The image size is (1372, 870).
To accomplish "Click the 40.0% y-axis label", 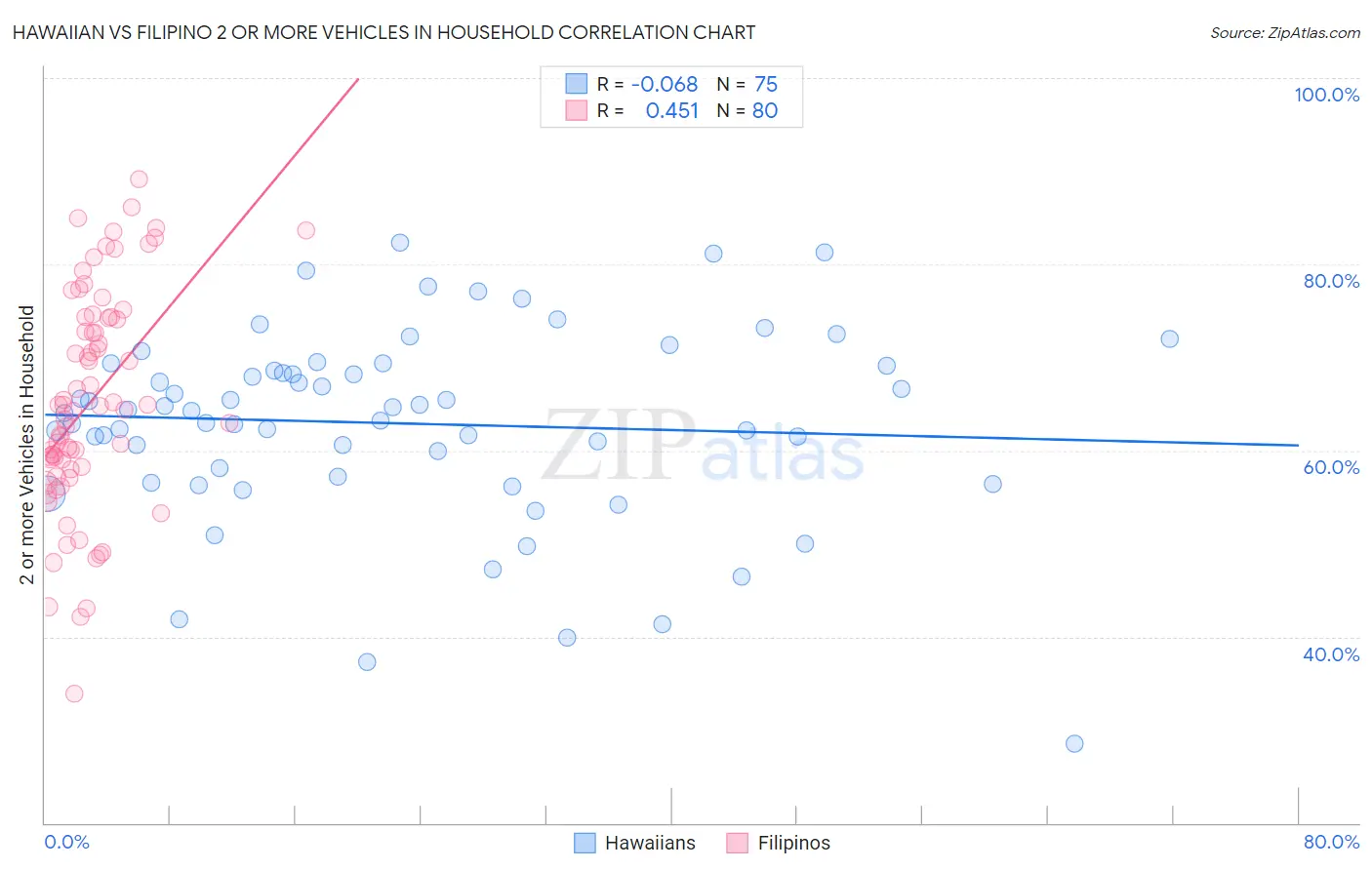I will tap(1331, 654).
